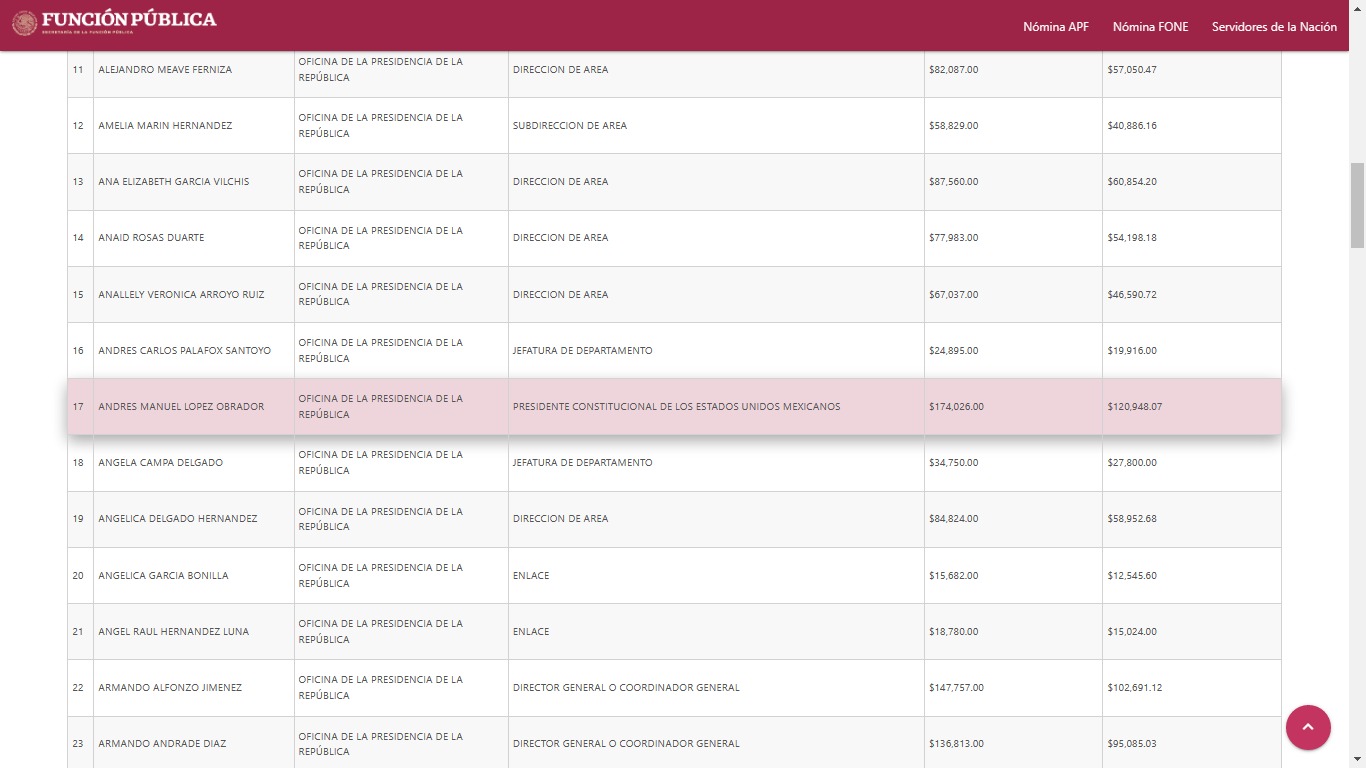1366x768 pixels.
Task: Click ENLACE in Angelica Garcia Bonilla row
Action: pos(531,576)
